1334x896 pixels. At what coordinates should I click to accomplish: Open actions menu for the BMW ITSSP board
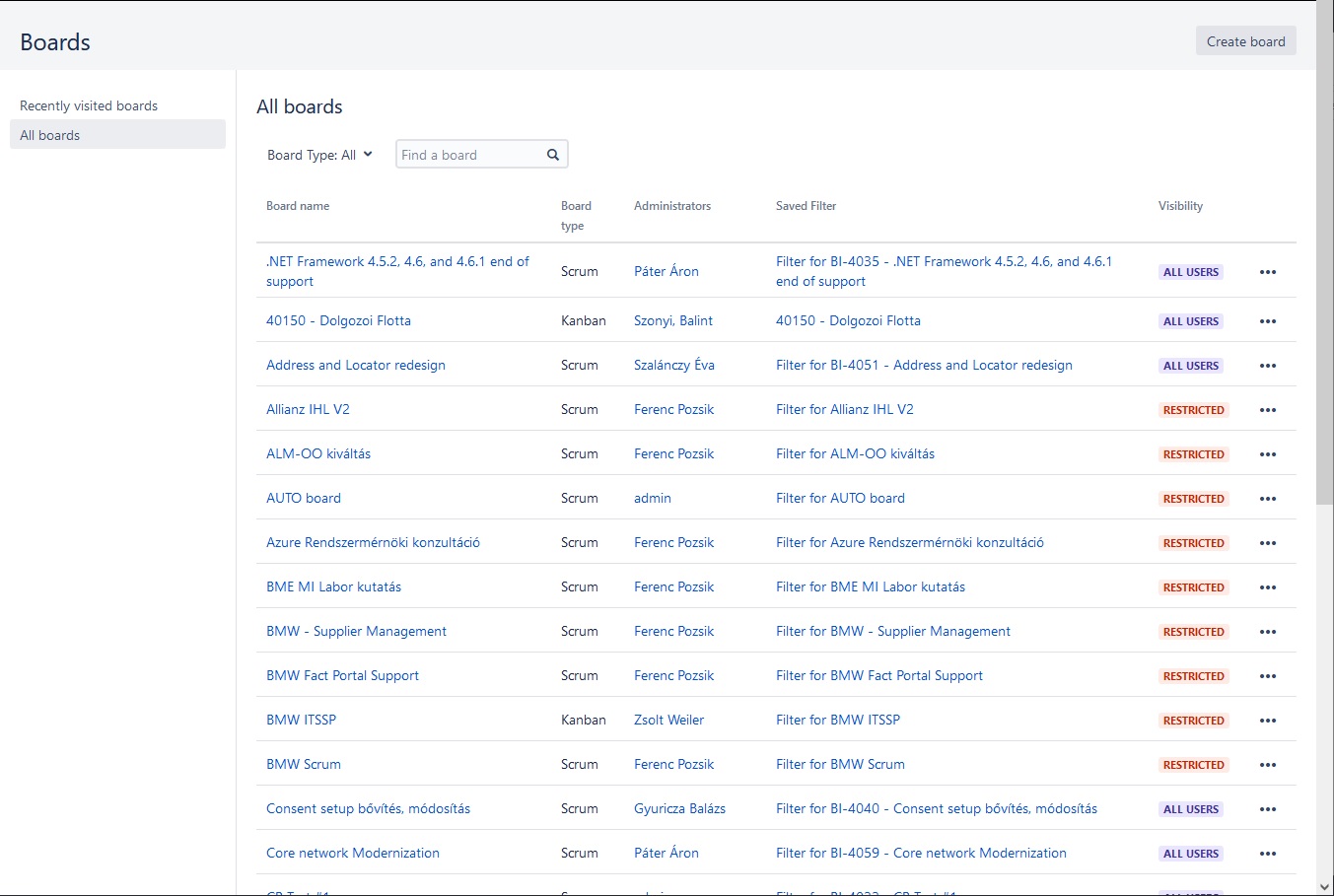1268,720
